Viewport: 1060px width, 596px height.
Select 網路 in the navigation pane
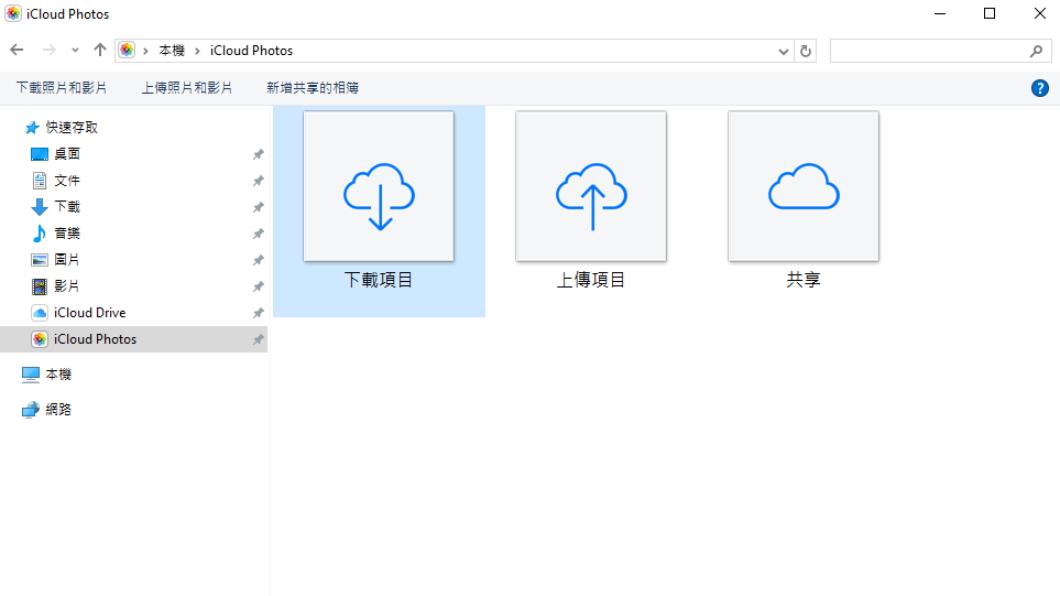point(58,409)
